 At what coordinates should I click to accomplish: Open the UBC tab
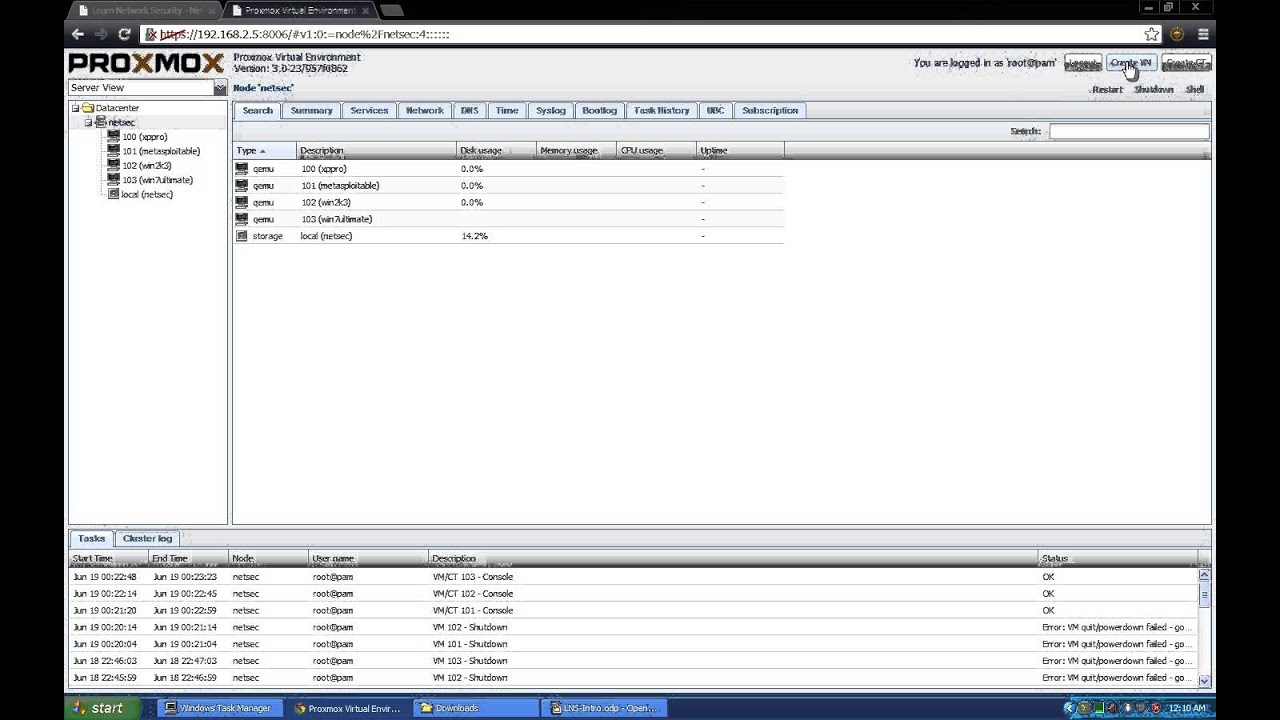715,111
